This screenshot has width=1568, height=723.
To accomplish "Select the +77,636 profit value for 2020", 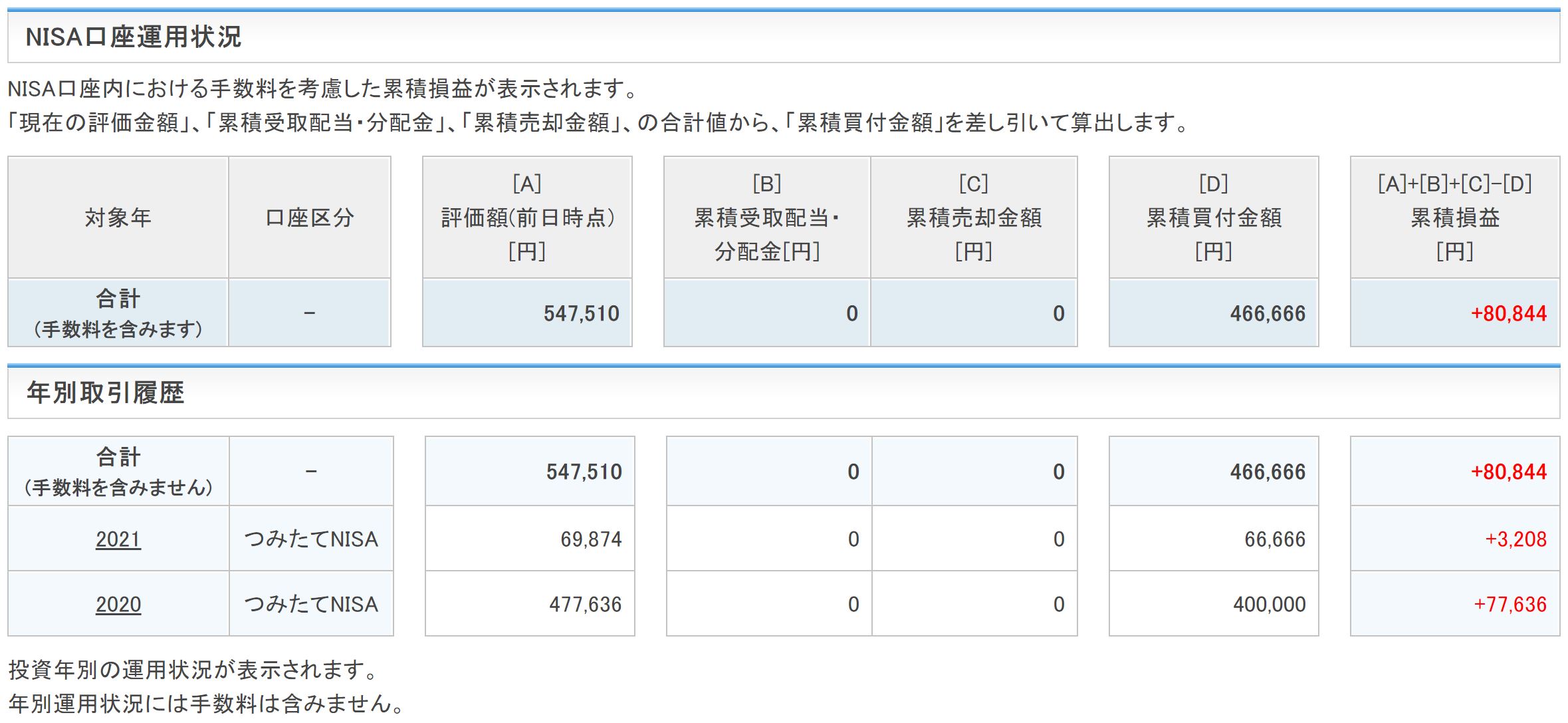I will 1510,604.
